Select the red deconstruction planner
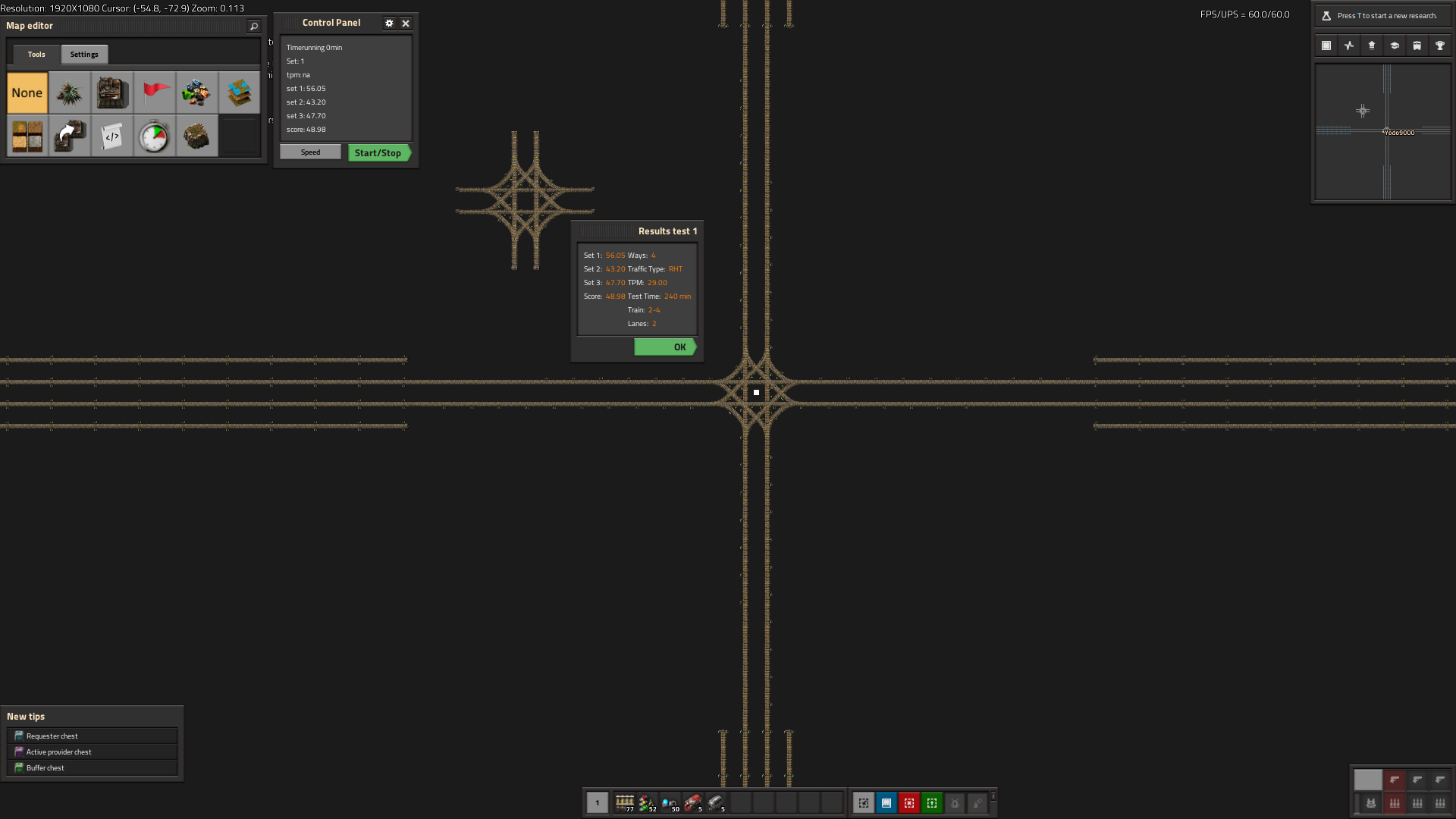 (x=909, y=803)
